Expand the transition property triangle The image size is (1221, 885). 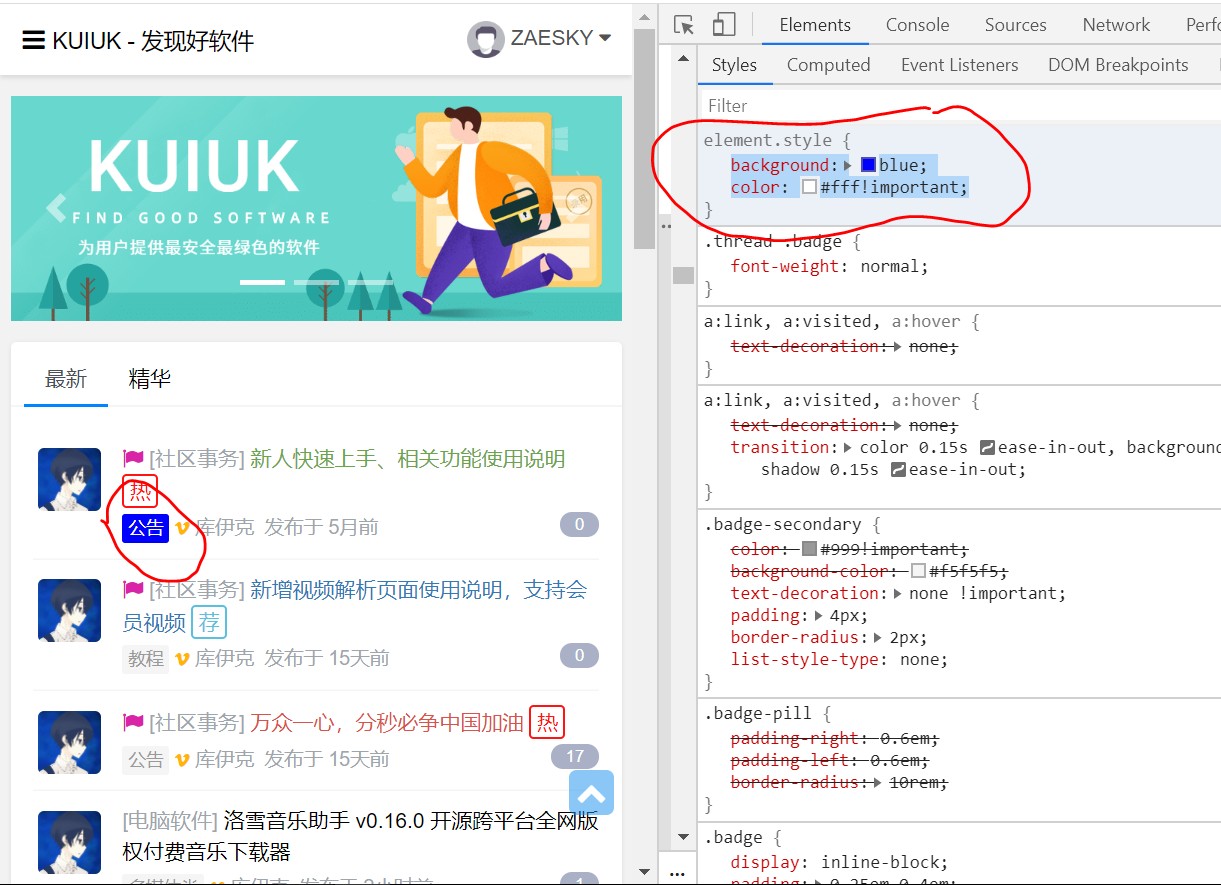(849, 447)
